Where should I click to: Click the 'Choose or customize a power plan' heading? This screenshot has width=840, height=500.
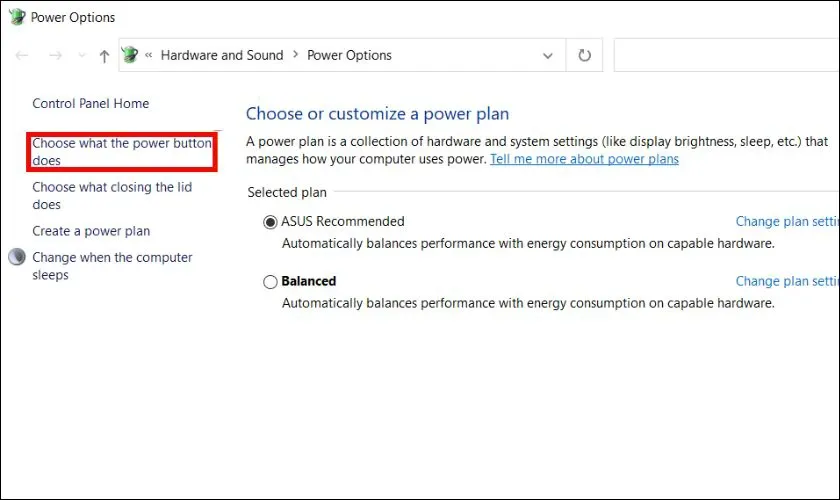[x=377, y=114]
